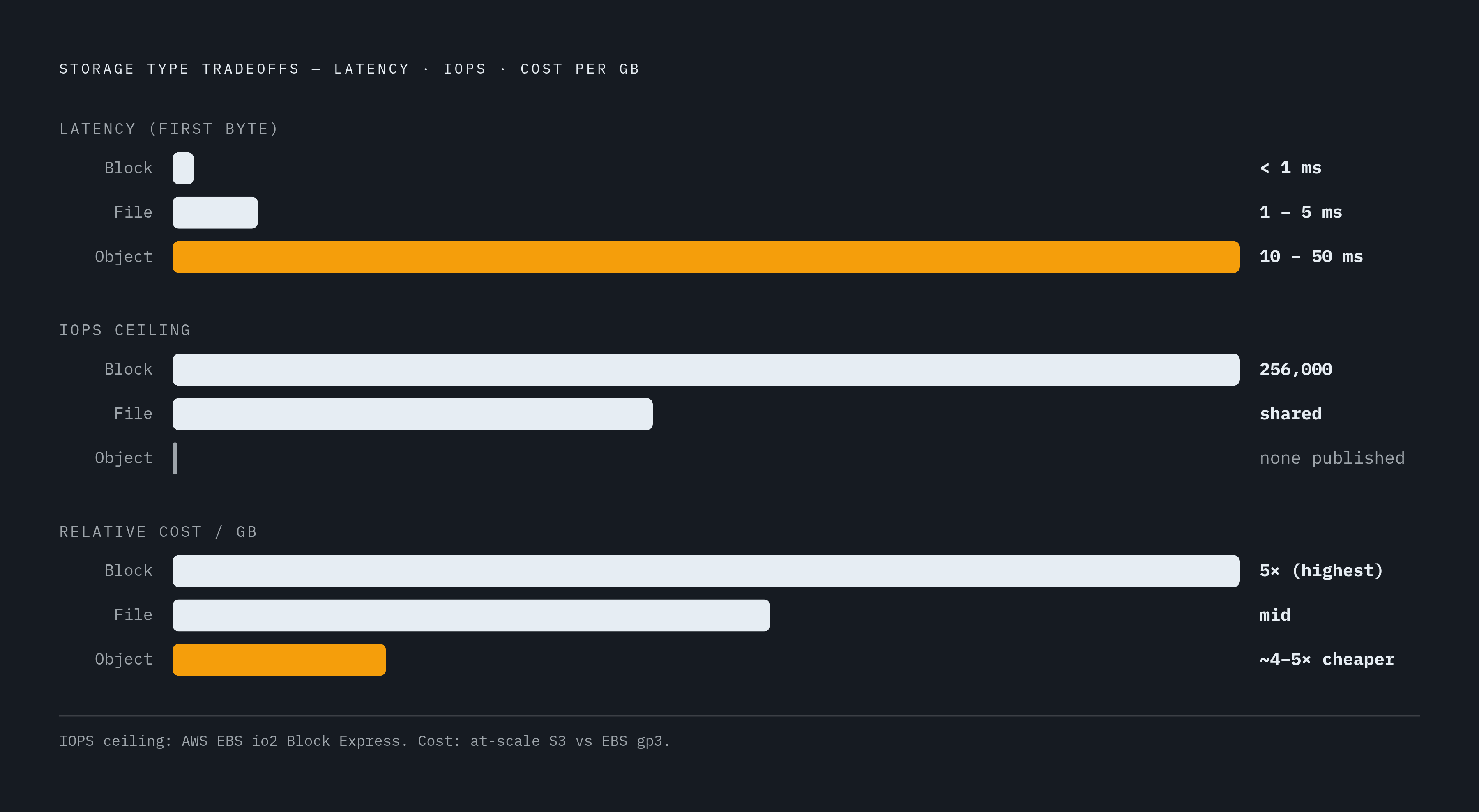Viewport: 1479px width, 812px height.
Task: Click the '256,000' value
Action: point(1296,370)
